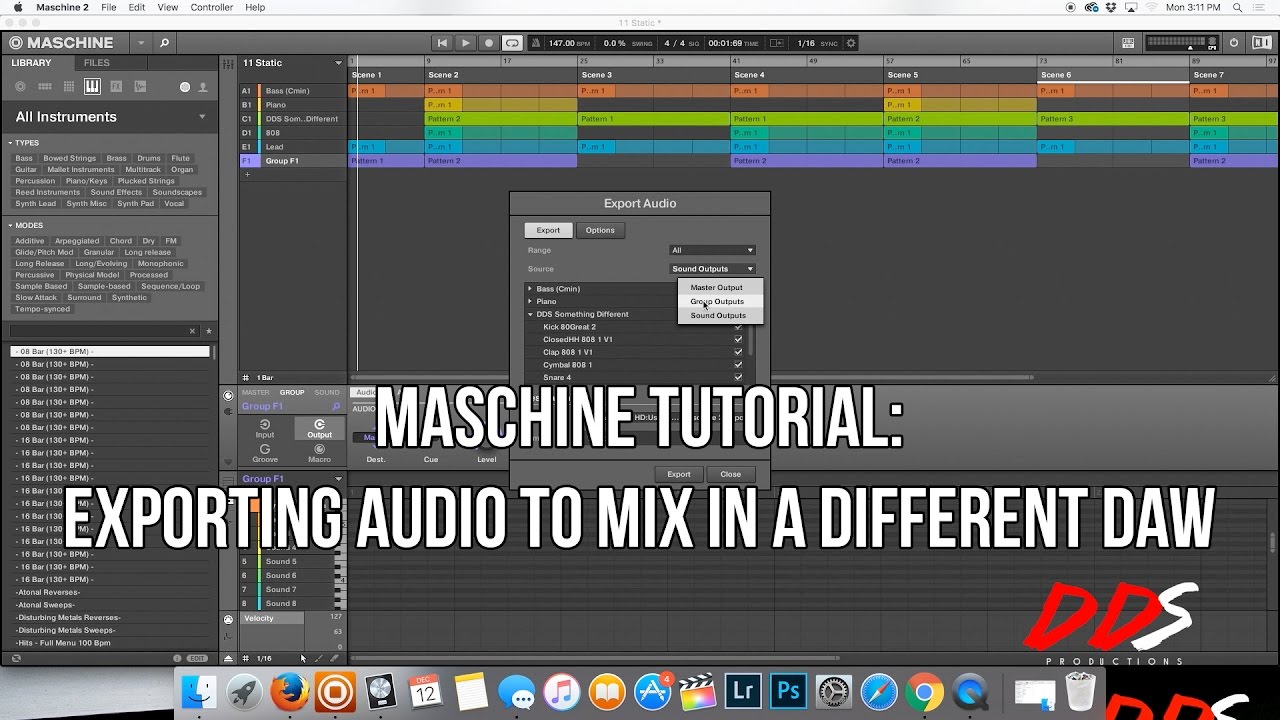Open the Range dropdown set to All
This screenshot has width=1280, height=720.
click(713, 250)
